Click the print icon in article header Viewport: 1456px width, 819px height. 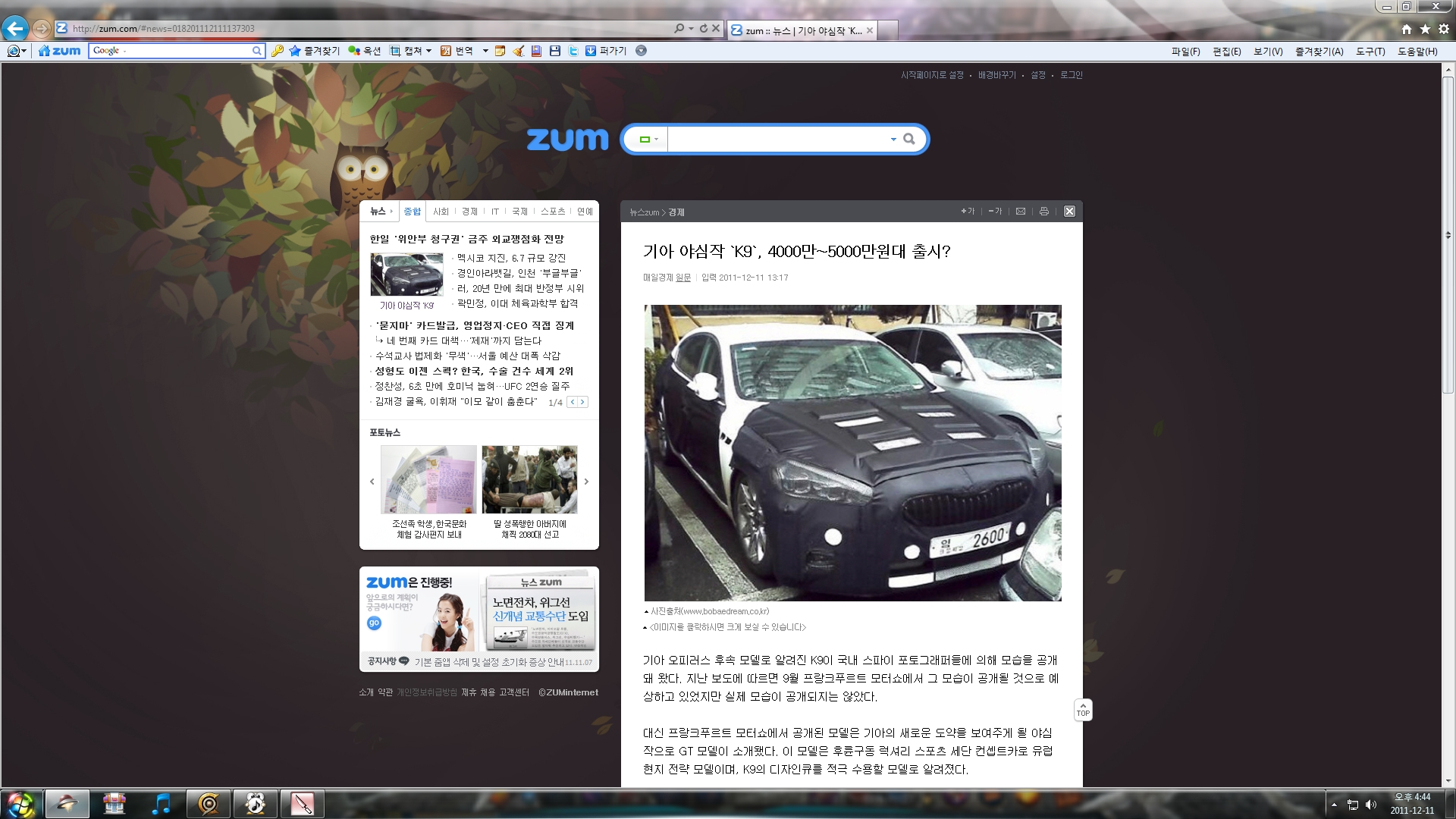point(1044,212)
